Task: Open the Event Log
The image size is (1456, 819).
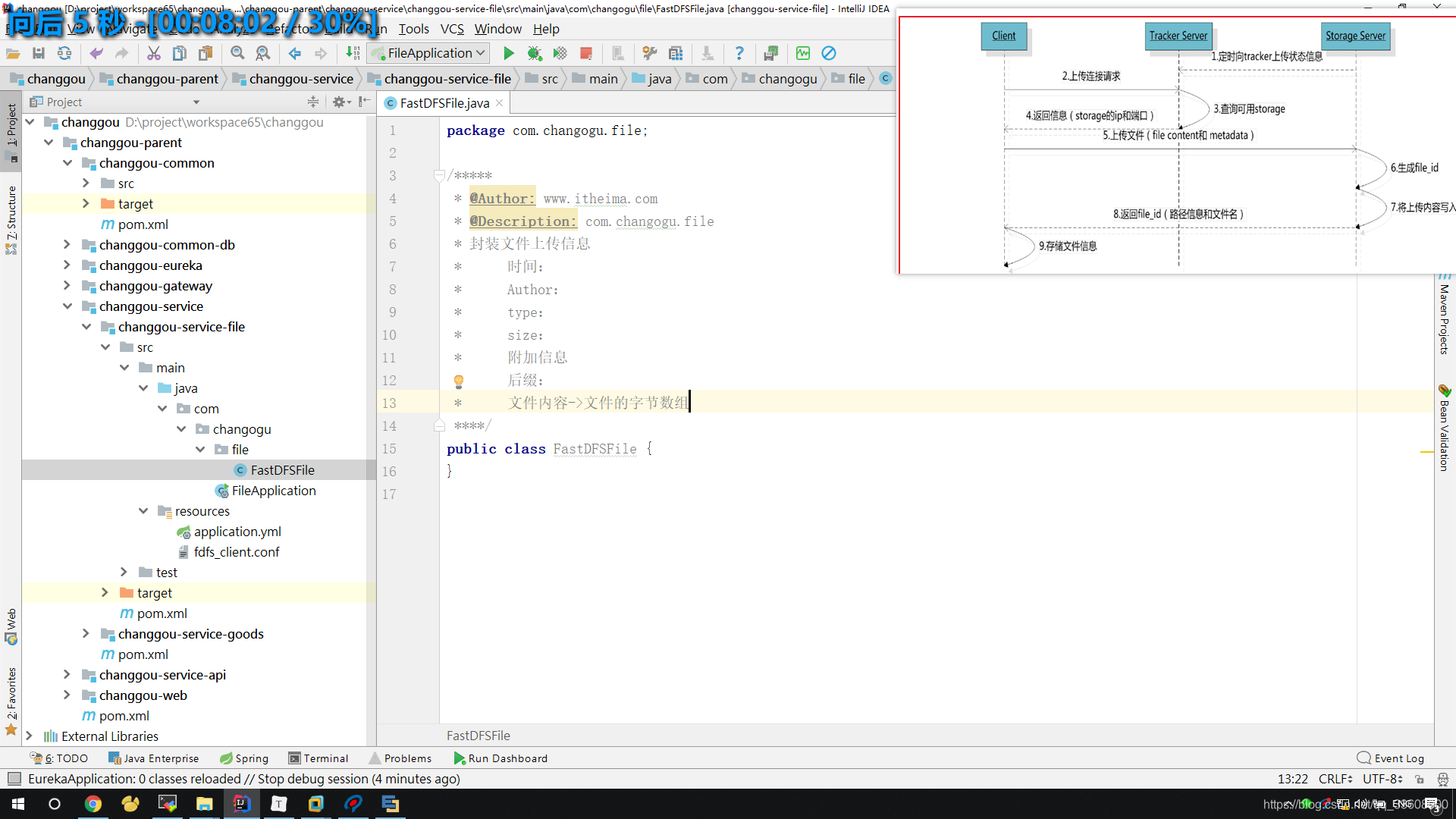Action: pos(1391,758)
